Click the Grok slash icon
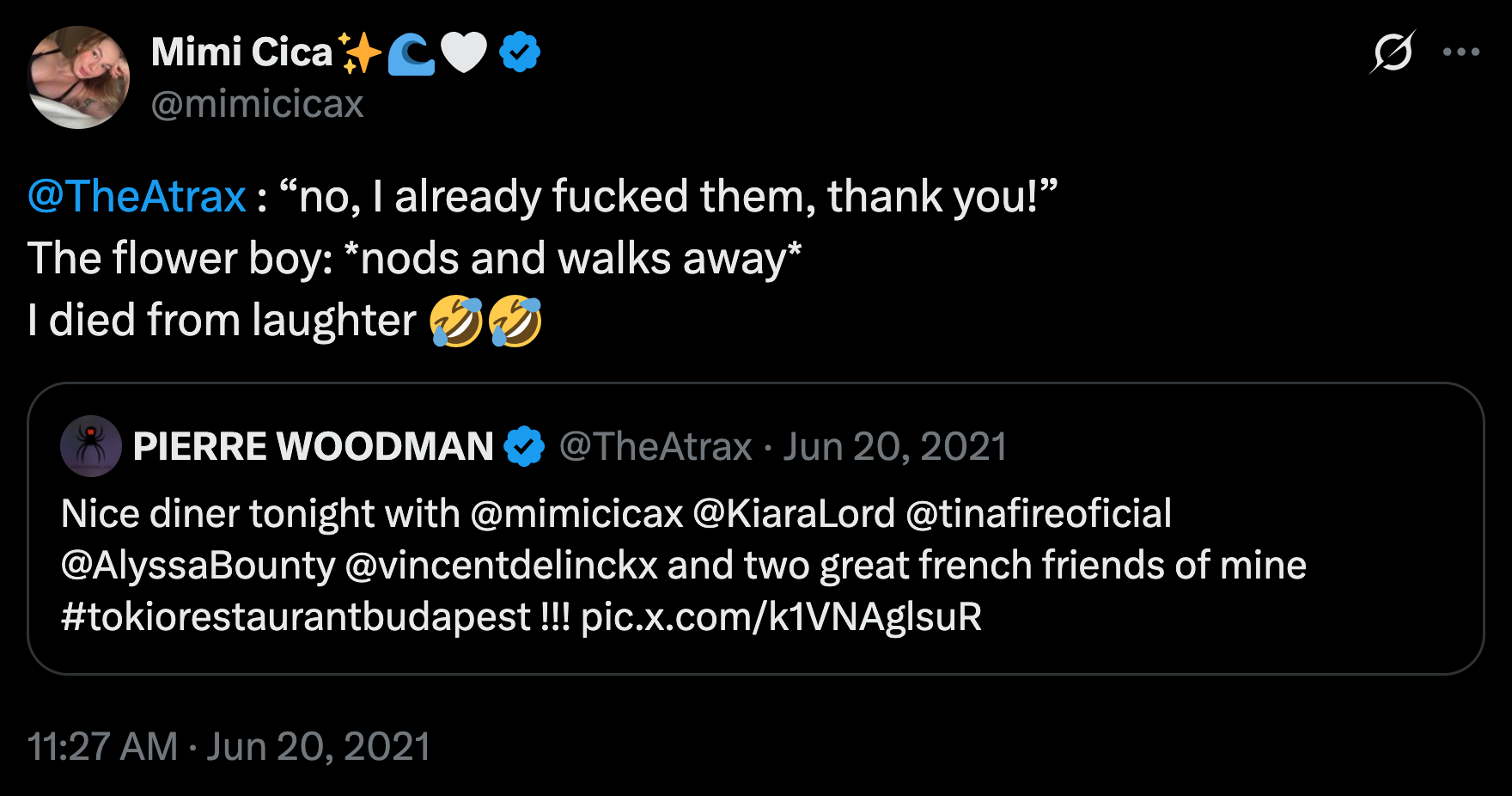Image resolution: width=1512 pixels, height=796 pixels. [x=1392, y=52]
